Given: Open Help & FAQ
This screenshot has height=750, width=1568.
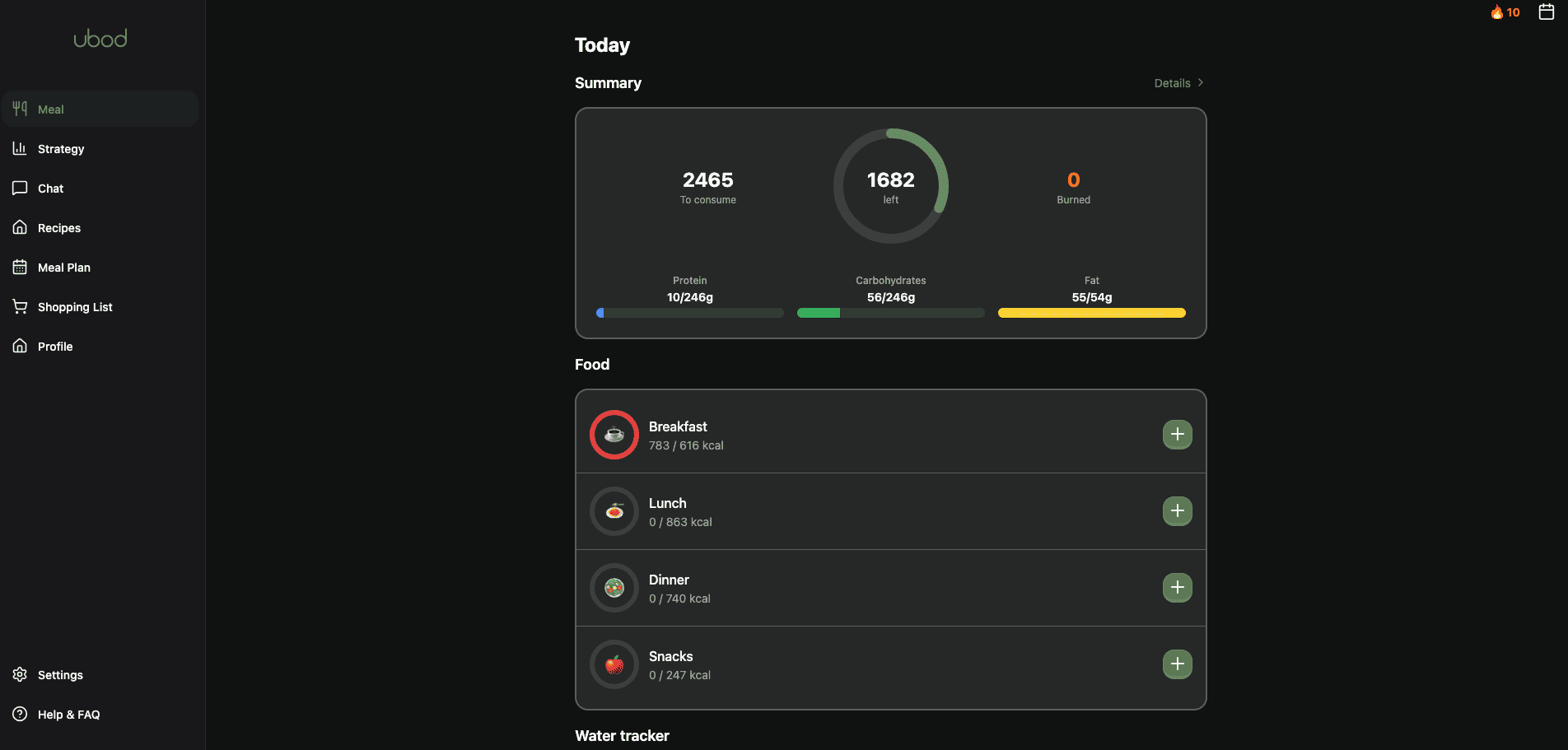Looking at the screenshot, I should click(x=68, y=715).
